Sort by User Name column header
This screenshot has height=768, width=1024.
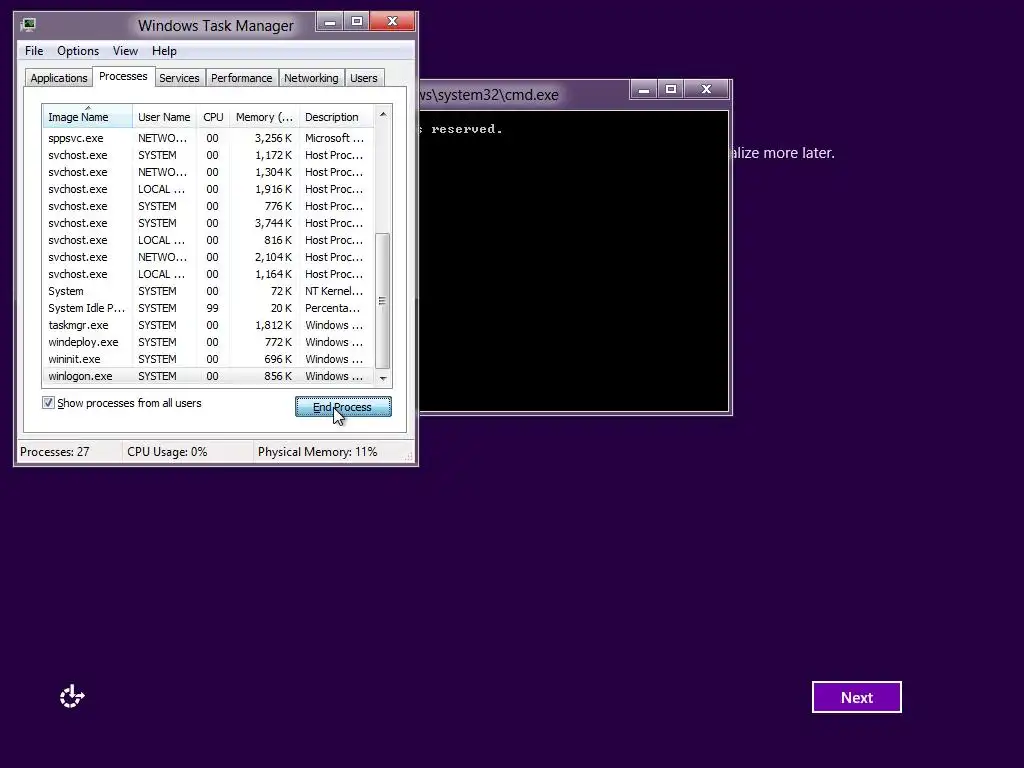[164, 117]
